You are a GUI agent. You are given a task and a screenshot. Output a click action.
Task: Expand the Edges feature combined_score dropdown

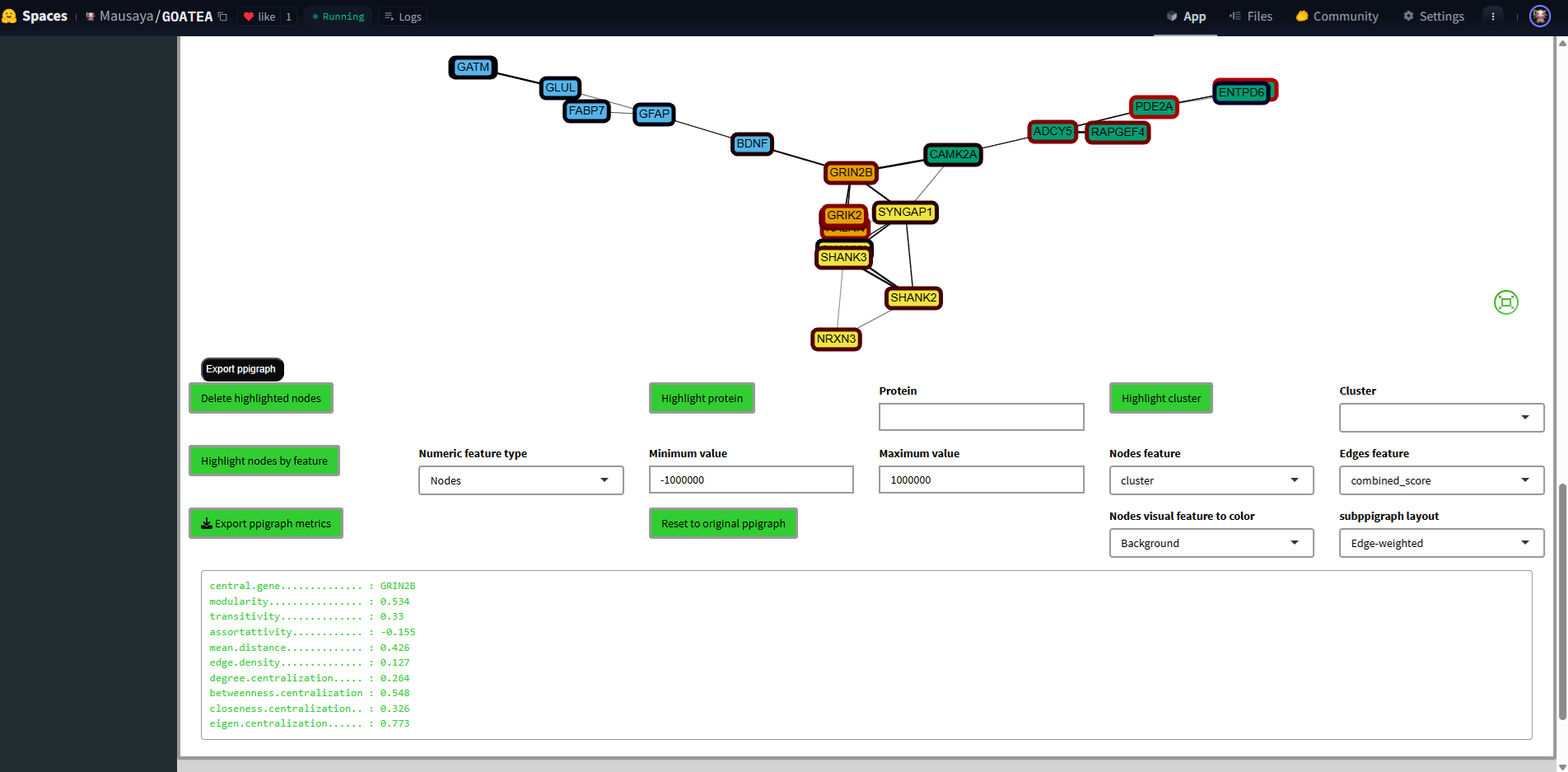(1441, 480)
